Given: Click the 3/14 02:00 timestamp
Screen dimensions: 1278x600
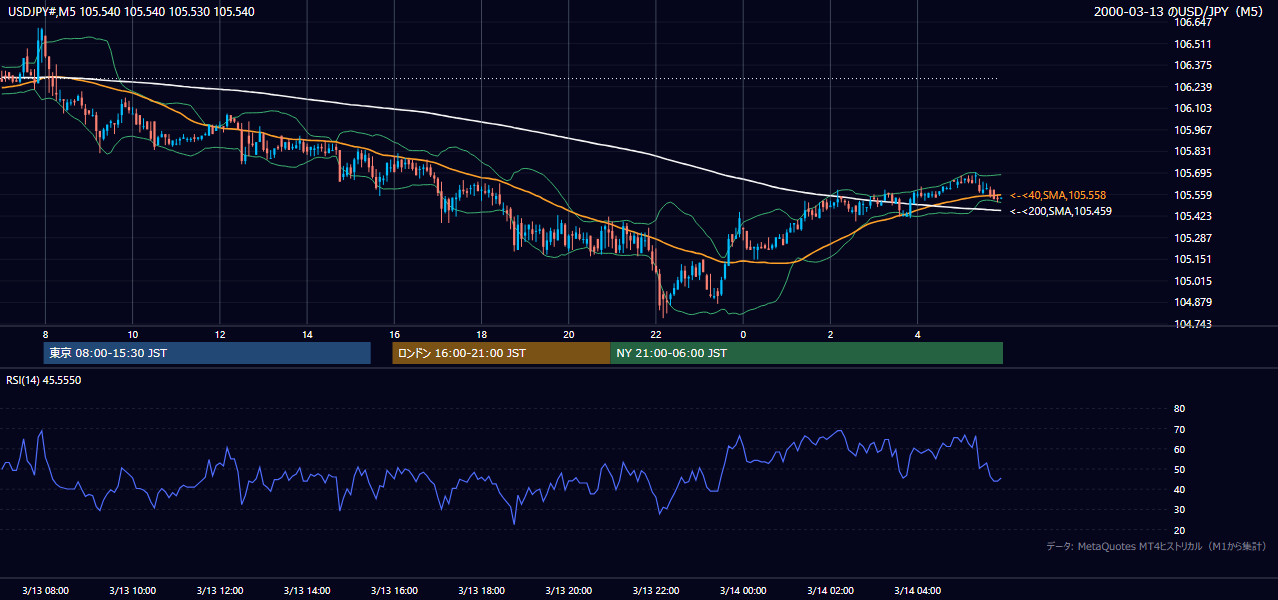Looking at the screenshot, I should (830, 590).
